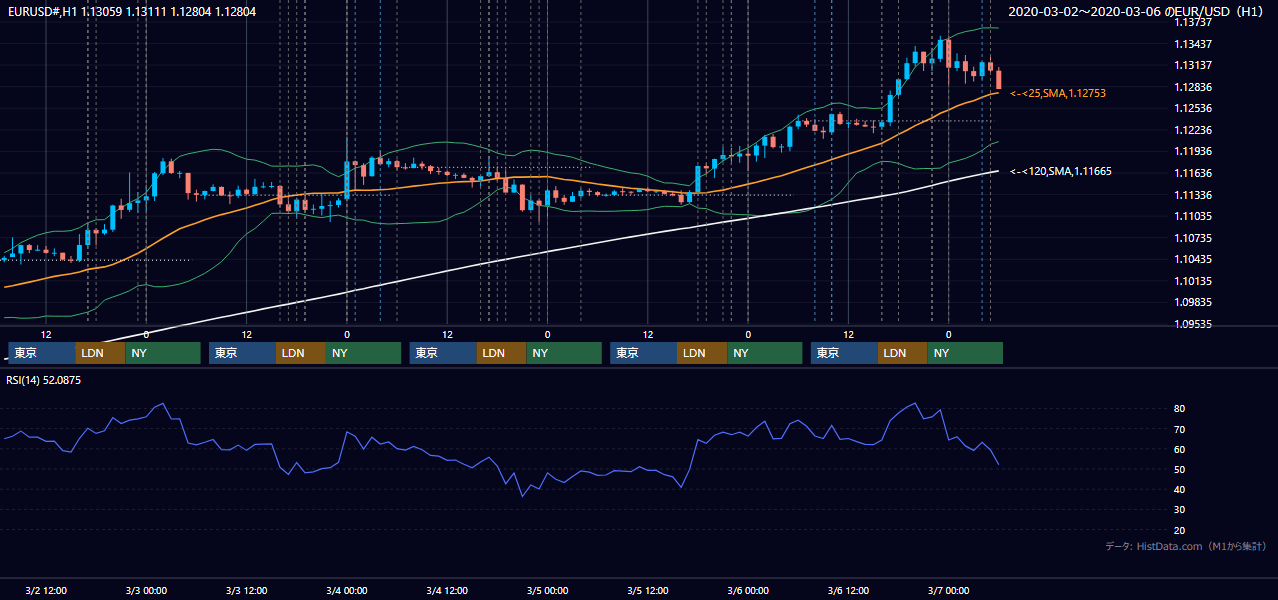Viewport: 1278px width, 600px height.
Task: Click price axis value 1.12836
Action: (1193, 87)
